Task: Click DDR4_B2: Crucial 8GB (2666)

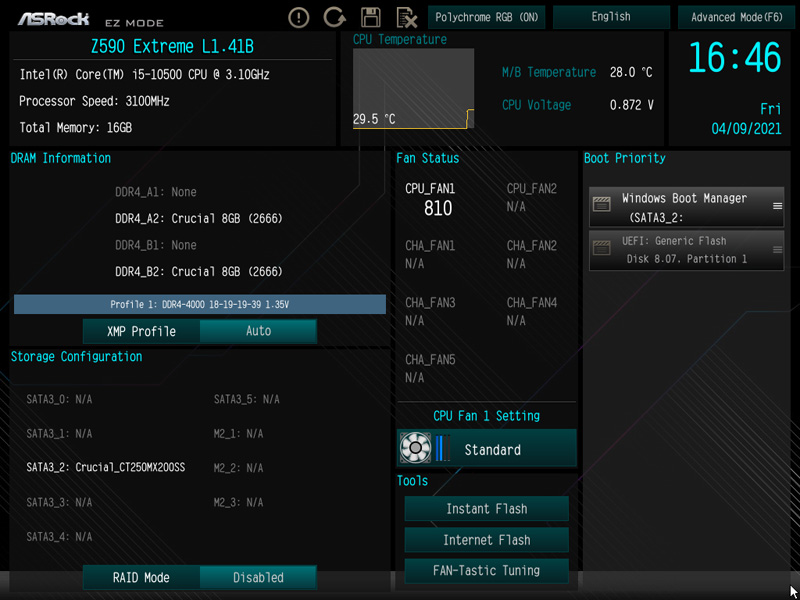Action: [x=199, y=271]
